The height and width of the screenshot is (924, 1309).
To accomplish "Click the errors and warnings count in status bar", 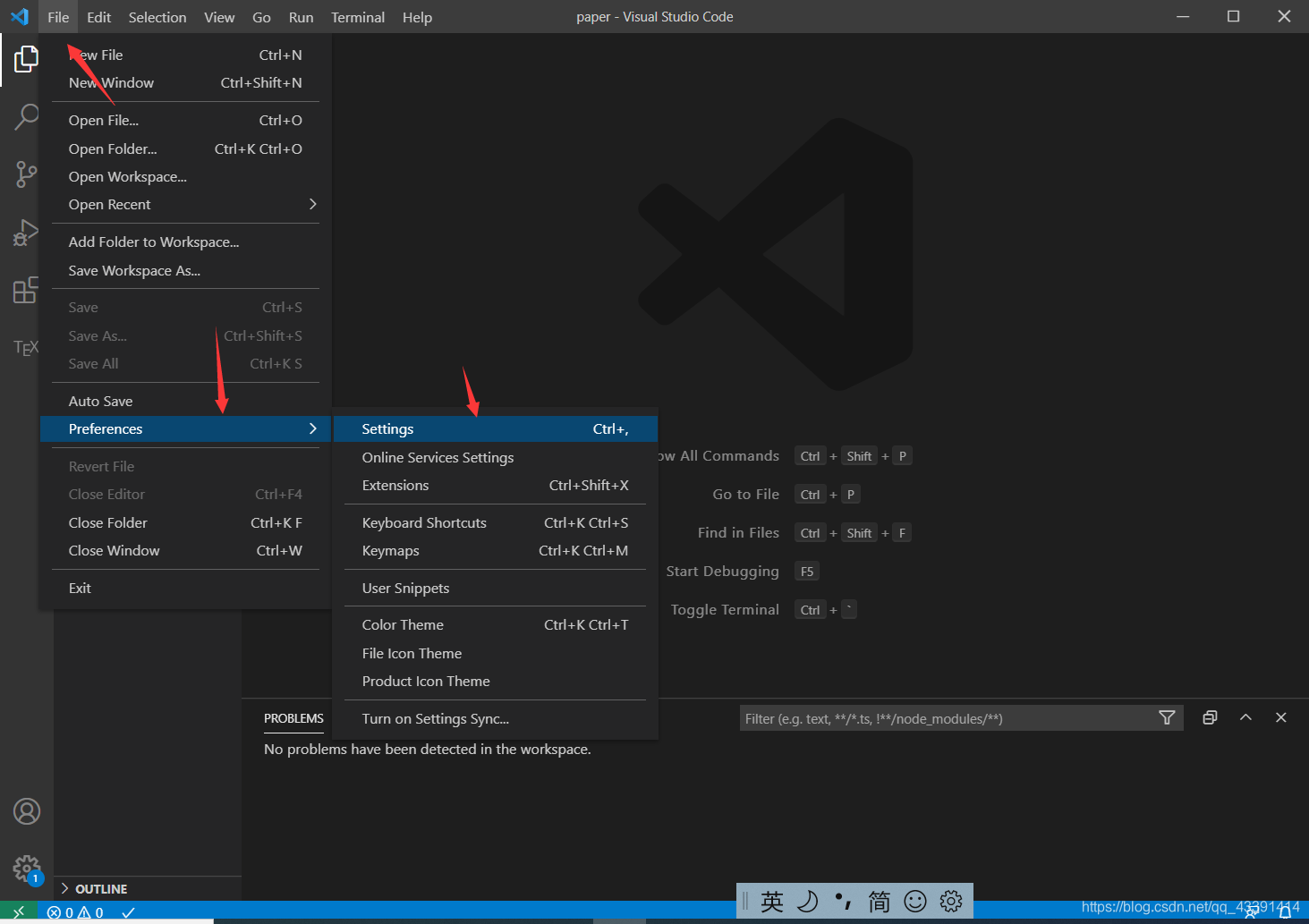I will pyautogui.click(x=75, y=912).
